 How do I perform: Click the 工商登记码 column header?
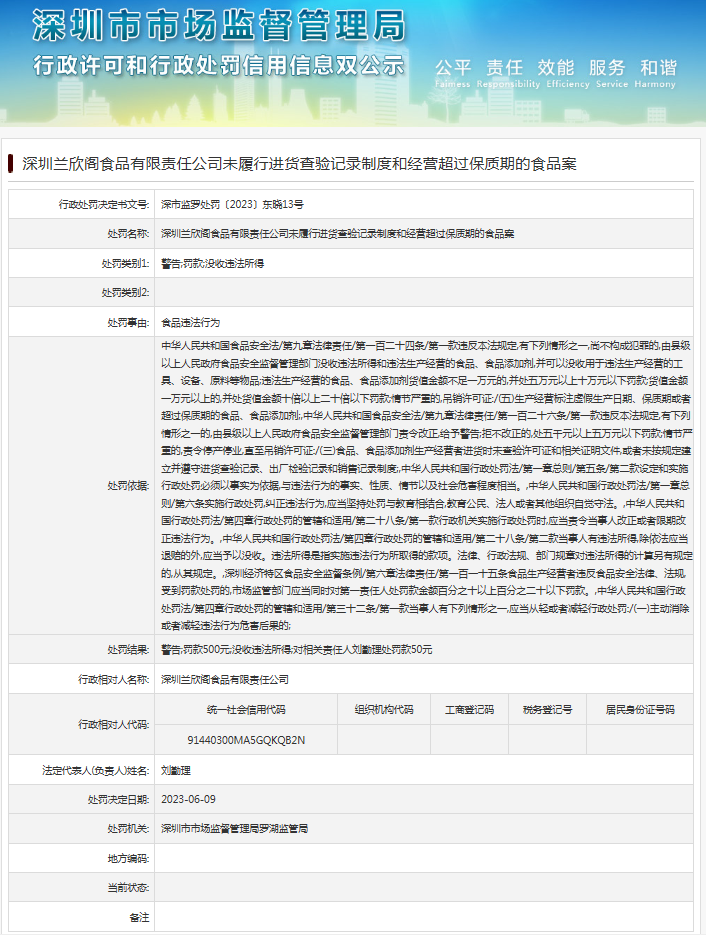(x=469, y=710)
